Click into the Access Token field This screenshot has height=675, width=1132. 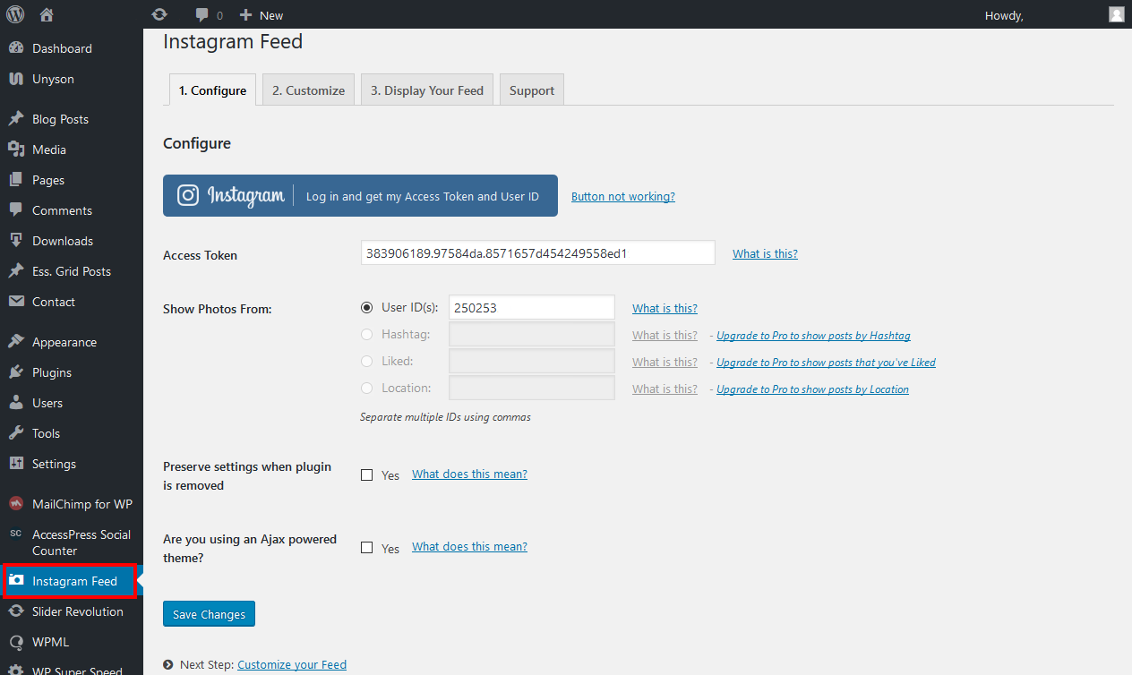click(537, 254)
